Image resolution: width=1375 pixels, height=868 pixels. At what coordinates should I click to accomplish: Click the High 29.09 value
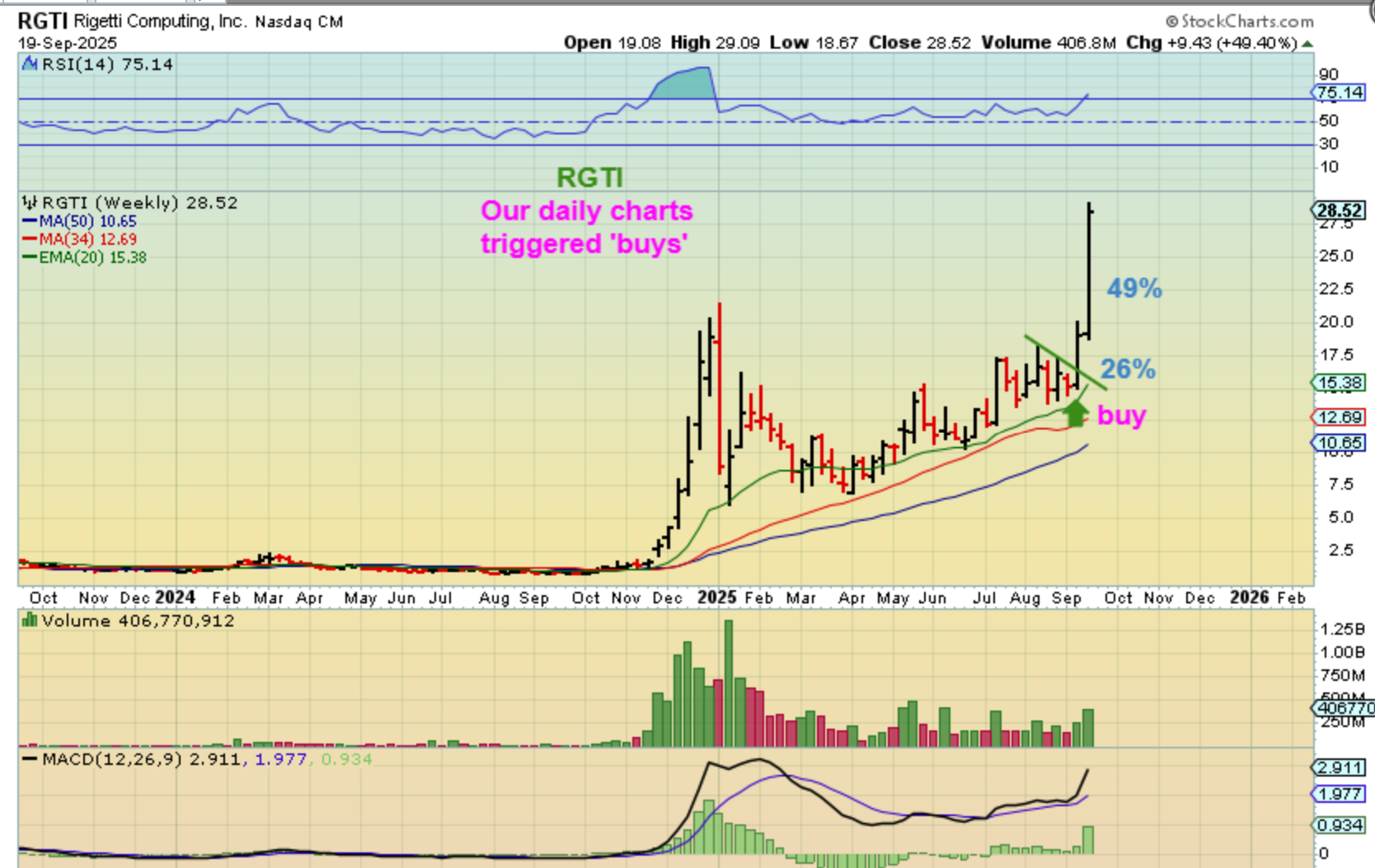tap(716, 43)
